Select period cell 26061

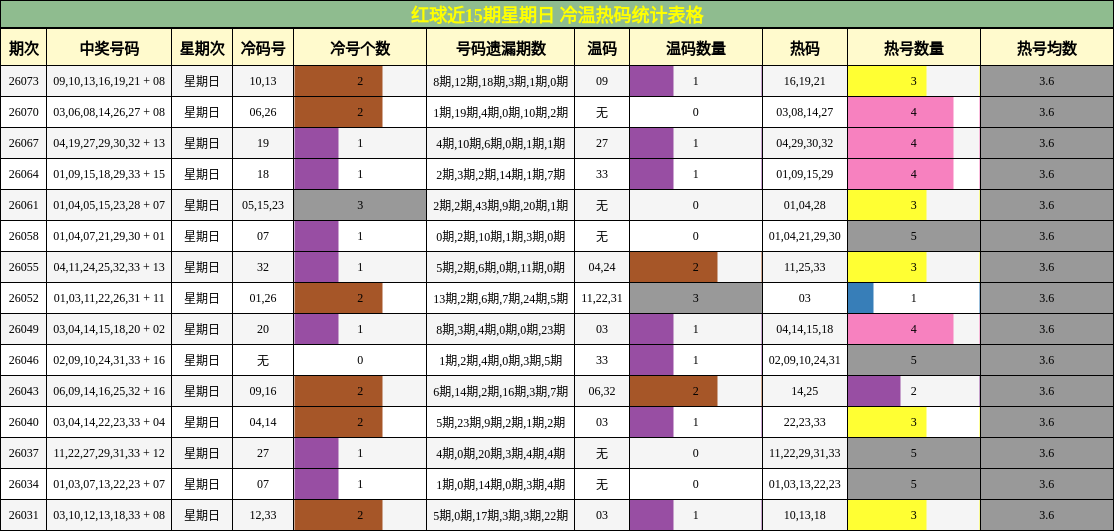(23, 205)
